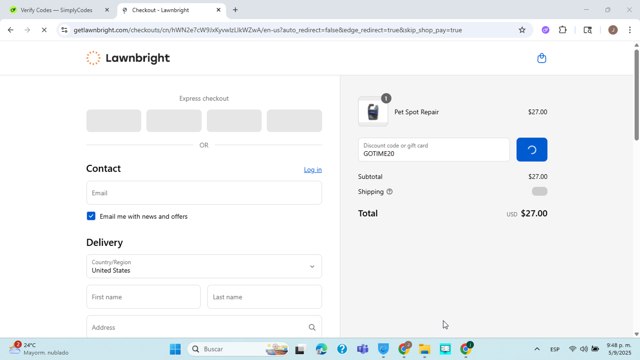Click the ESP language indicator
This screenshot has width=640, height=360.
[x=554, y=349]
